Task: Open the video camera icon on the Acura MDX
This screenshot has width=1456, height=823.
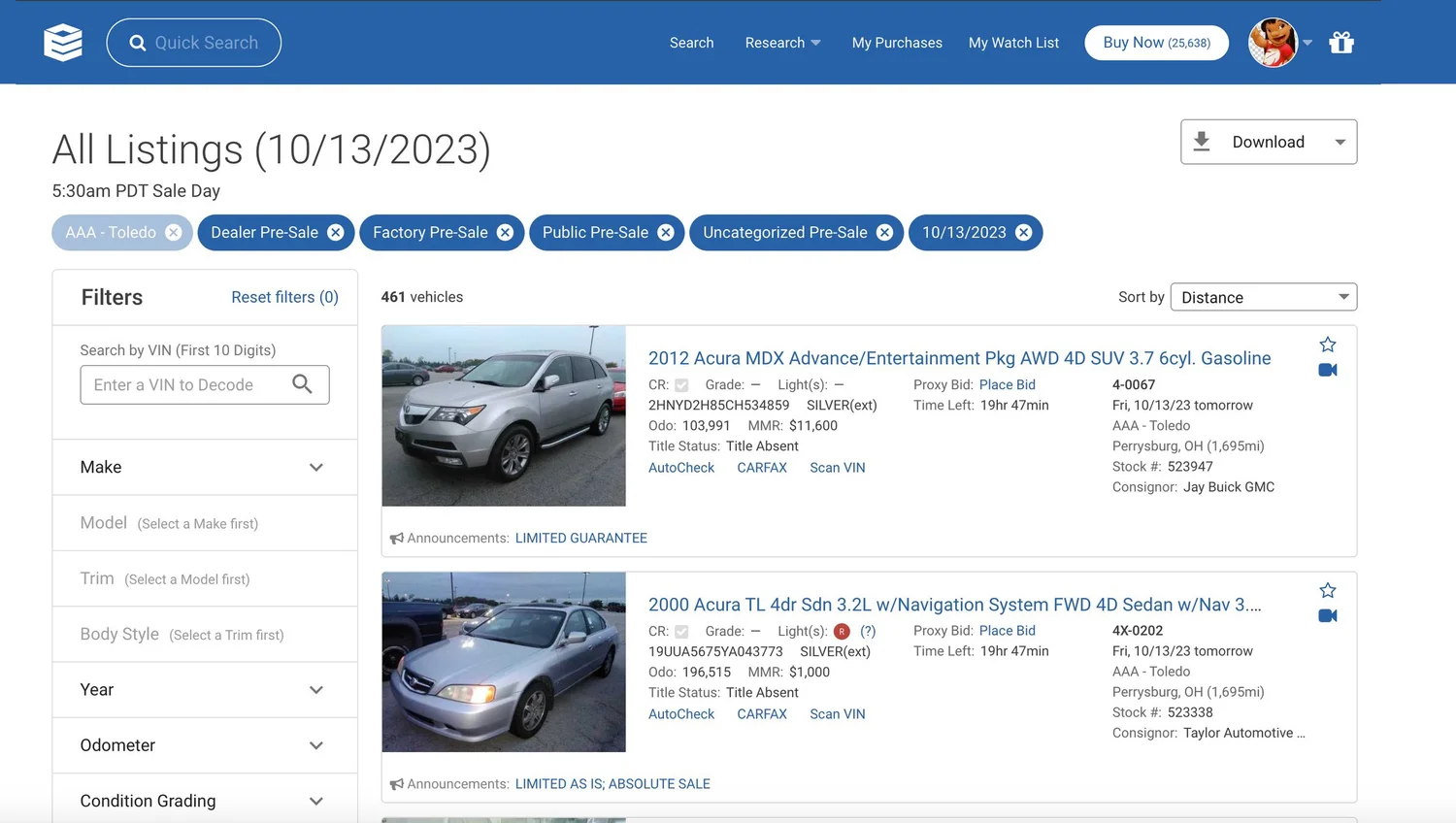Action: (1327, 370)
